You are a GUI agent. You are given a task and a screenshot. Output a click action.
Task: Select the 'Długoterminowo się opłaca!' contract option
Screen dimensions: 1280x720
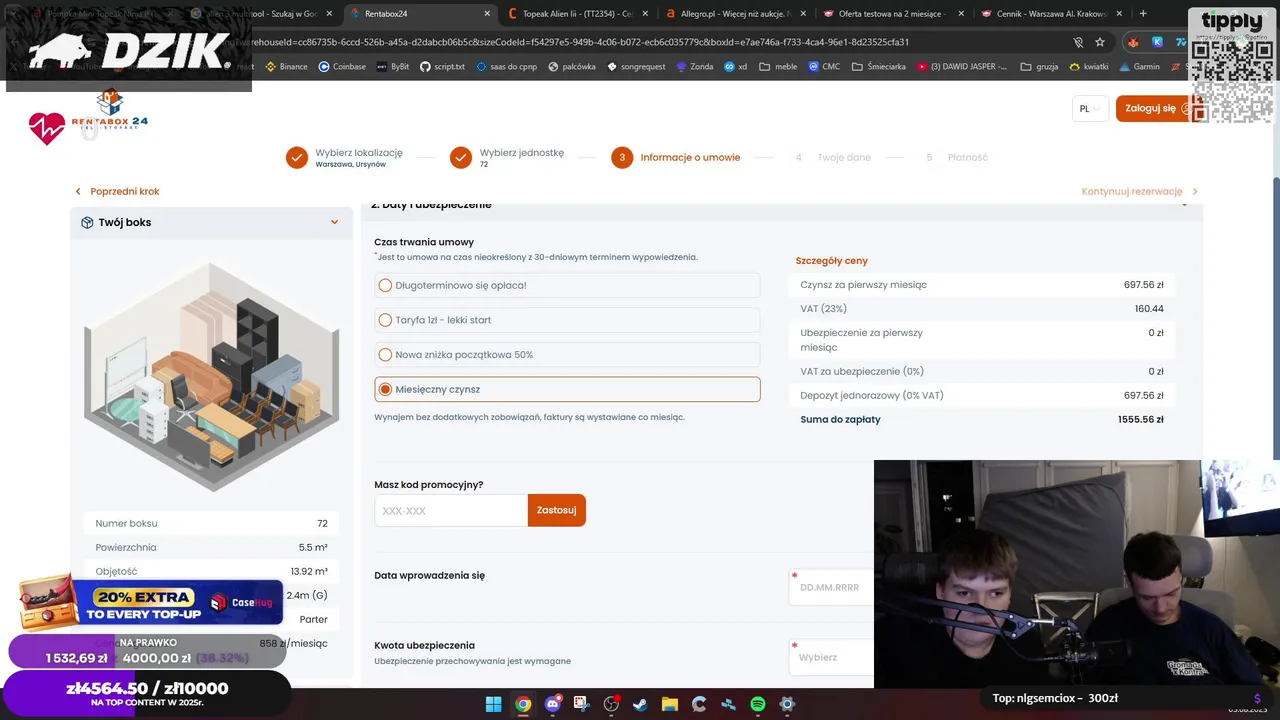pyautogui.click(x=567, y=285)
